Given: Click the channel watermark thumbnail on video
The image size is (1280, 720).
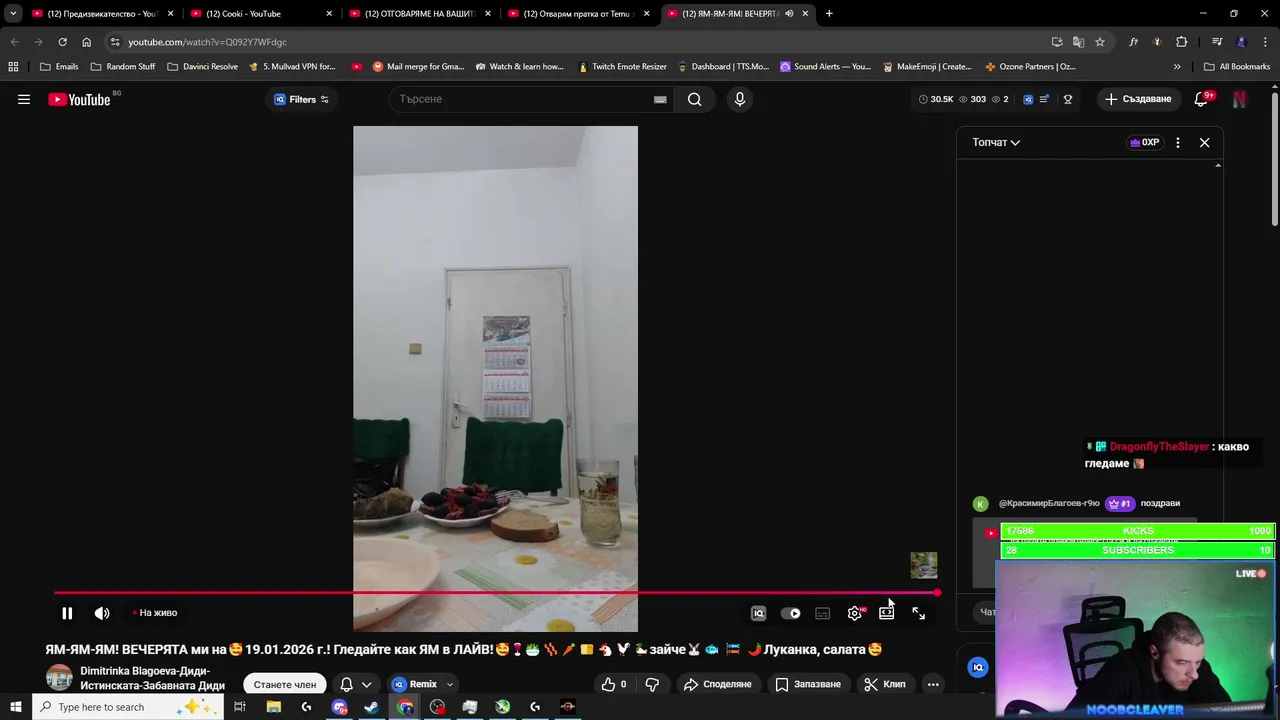Looking at the screenshot, I should point(924,565).
